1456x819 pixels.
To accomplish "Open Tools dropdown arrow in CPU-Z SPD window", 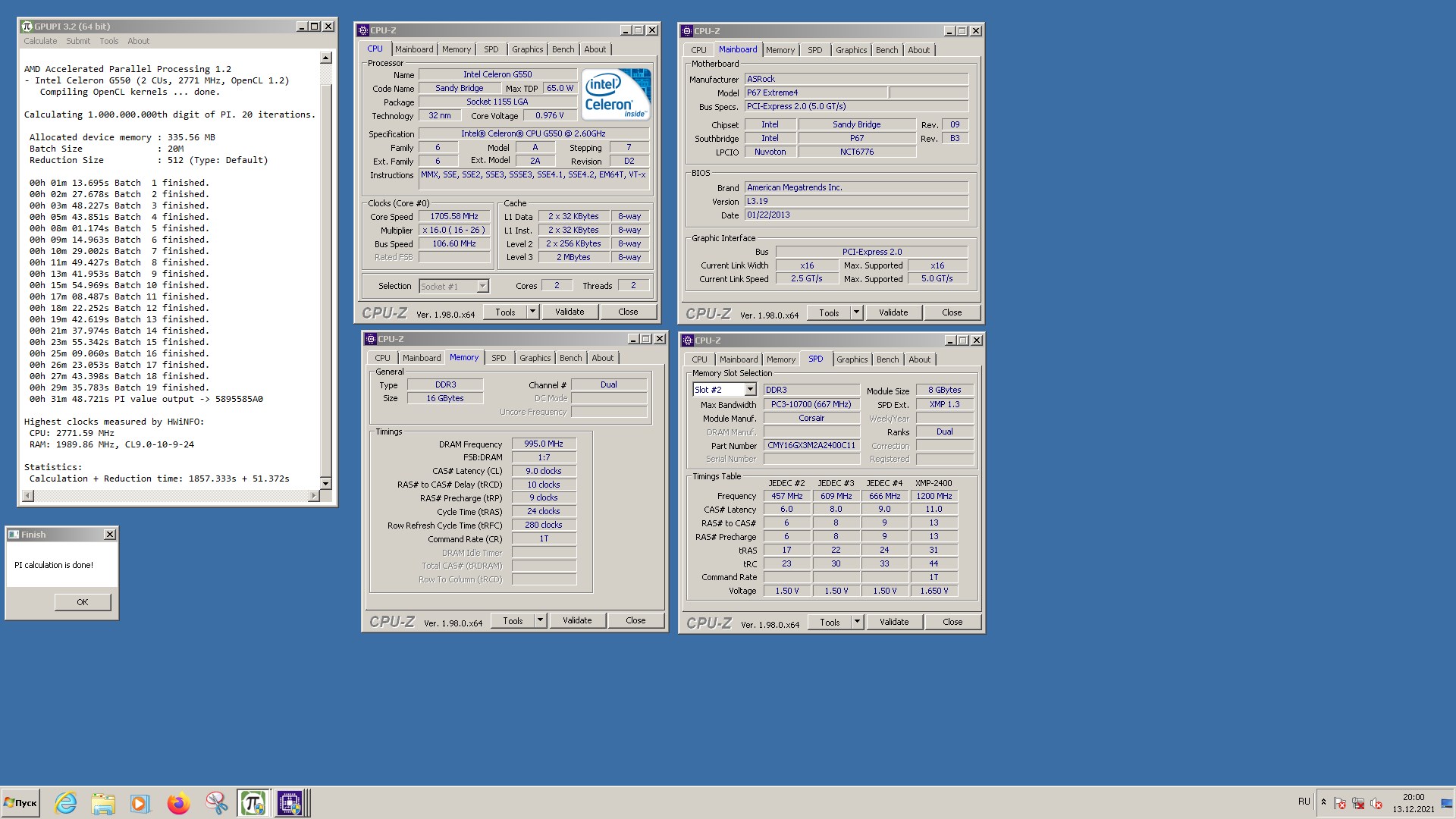I will point(857,622).
